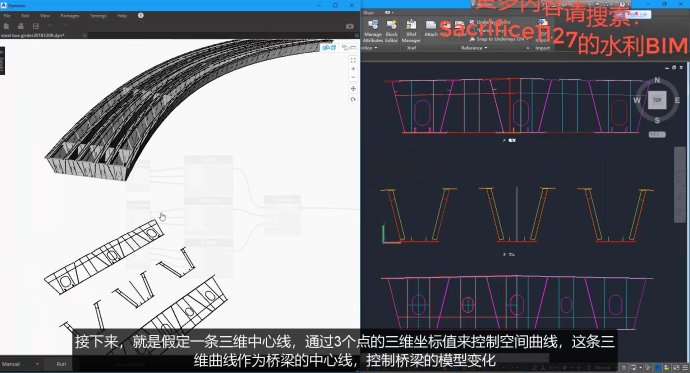
Task: Close the AutoCAD drawing viewport
Action: tap(681, 68)
